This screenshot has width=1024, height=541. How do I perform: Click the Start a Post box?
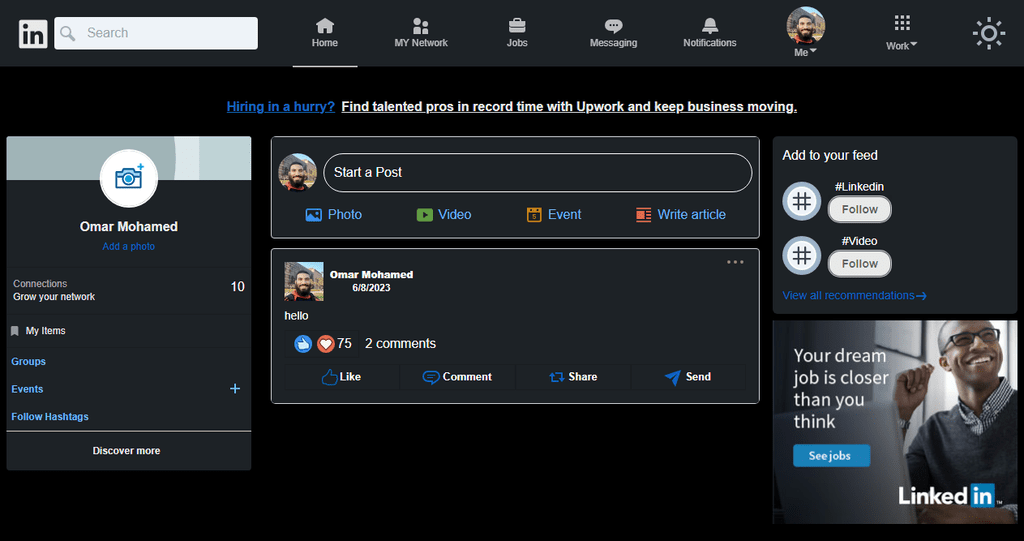click(x=537, y=172)
